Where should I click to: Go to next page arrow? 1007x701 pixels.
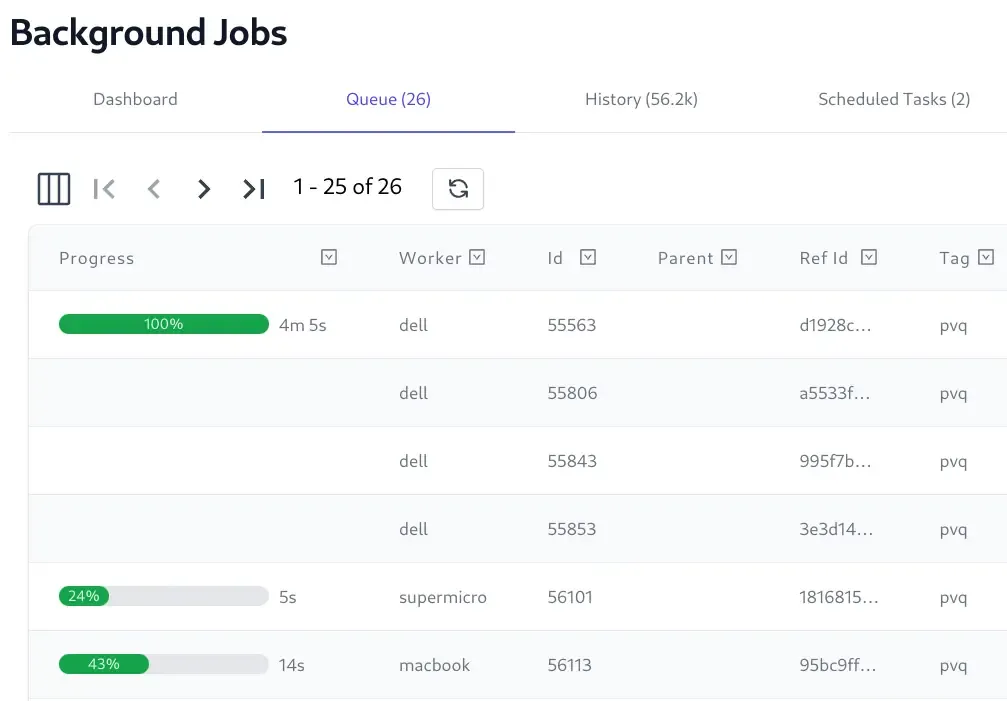pos(204,189)
